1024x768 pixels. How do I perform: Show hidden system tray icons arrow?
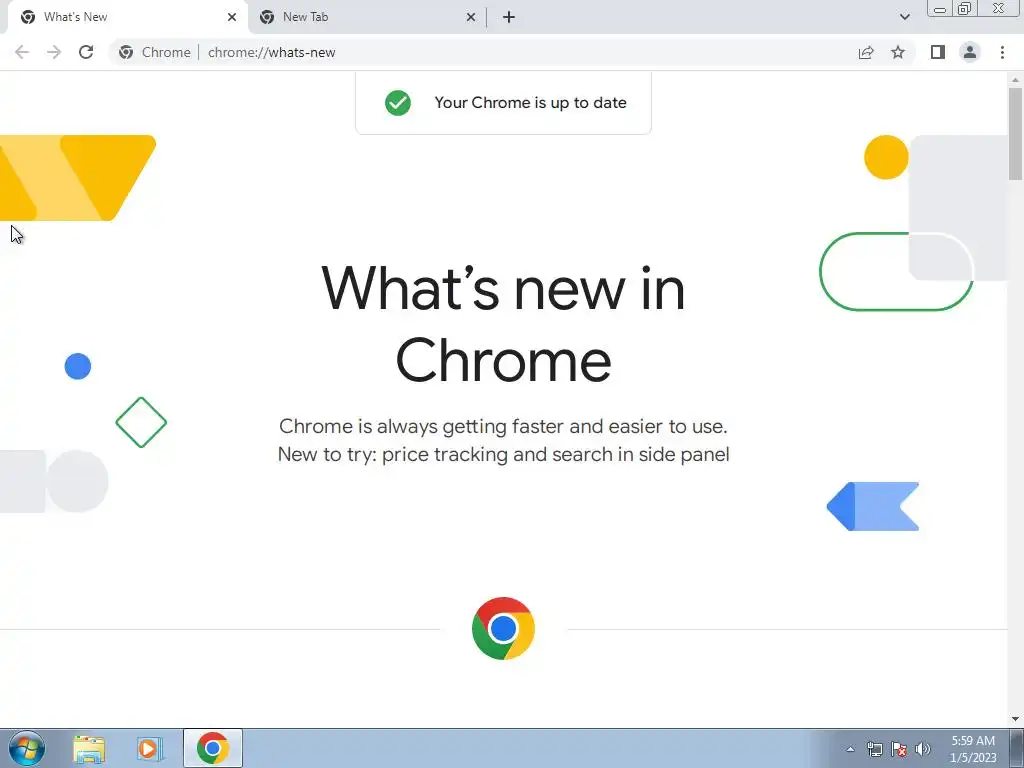[850, 749]
